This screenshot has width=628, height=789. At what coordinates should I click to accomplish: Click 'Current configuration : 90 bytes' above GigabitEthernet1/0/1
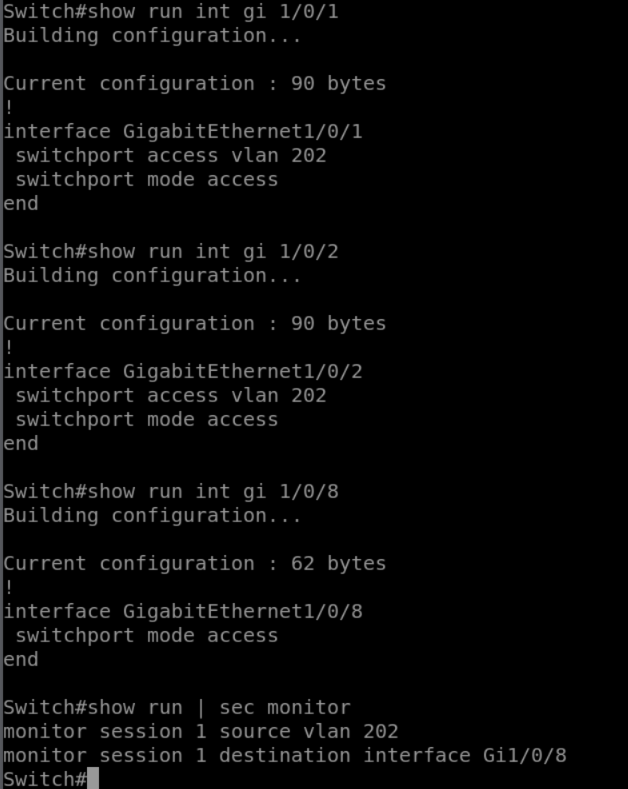pyautogui.click(x=194, y=83)
